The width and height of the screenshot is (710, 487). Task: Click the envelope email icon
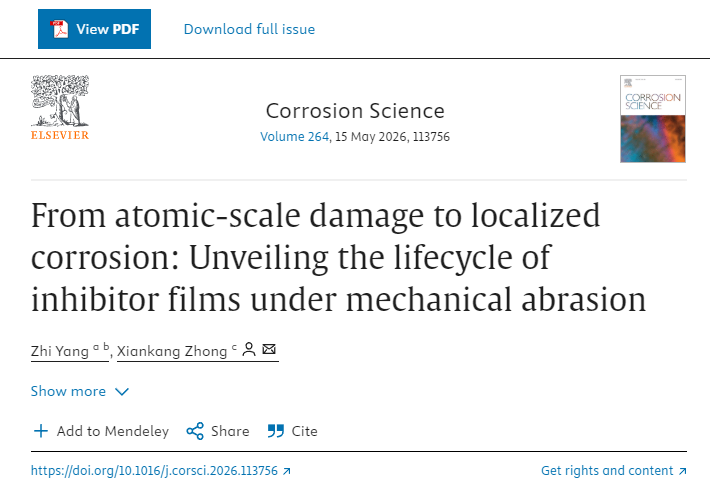(268, 350)
